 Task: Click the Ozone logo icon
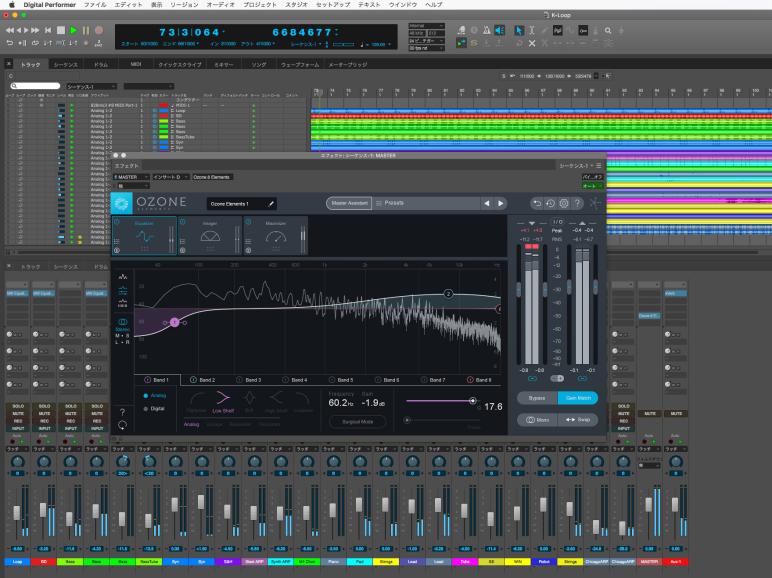pos(122,203)
